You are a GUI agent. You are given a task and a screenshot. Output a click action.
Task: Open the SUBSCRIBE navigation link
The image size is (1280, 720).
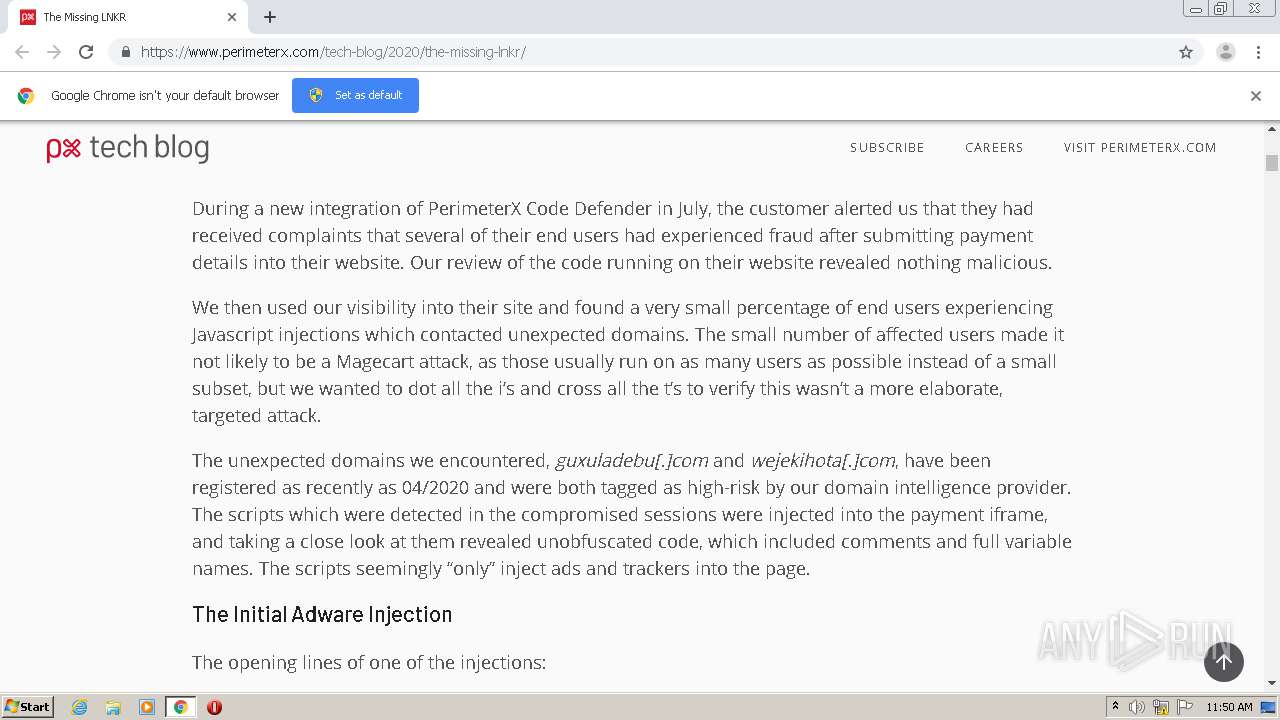click(887, 148)
